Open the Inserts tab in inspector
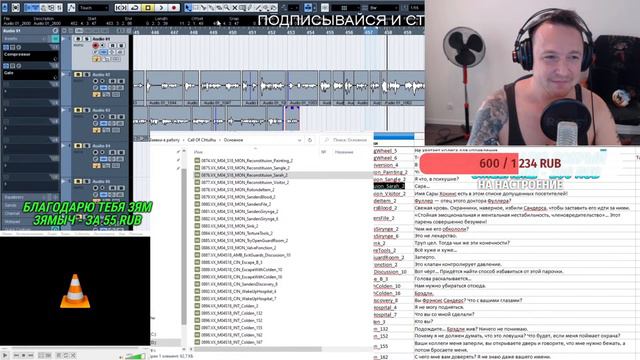This screenshot has height=360, width=640. (x=27, y=39)
